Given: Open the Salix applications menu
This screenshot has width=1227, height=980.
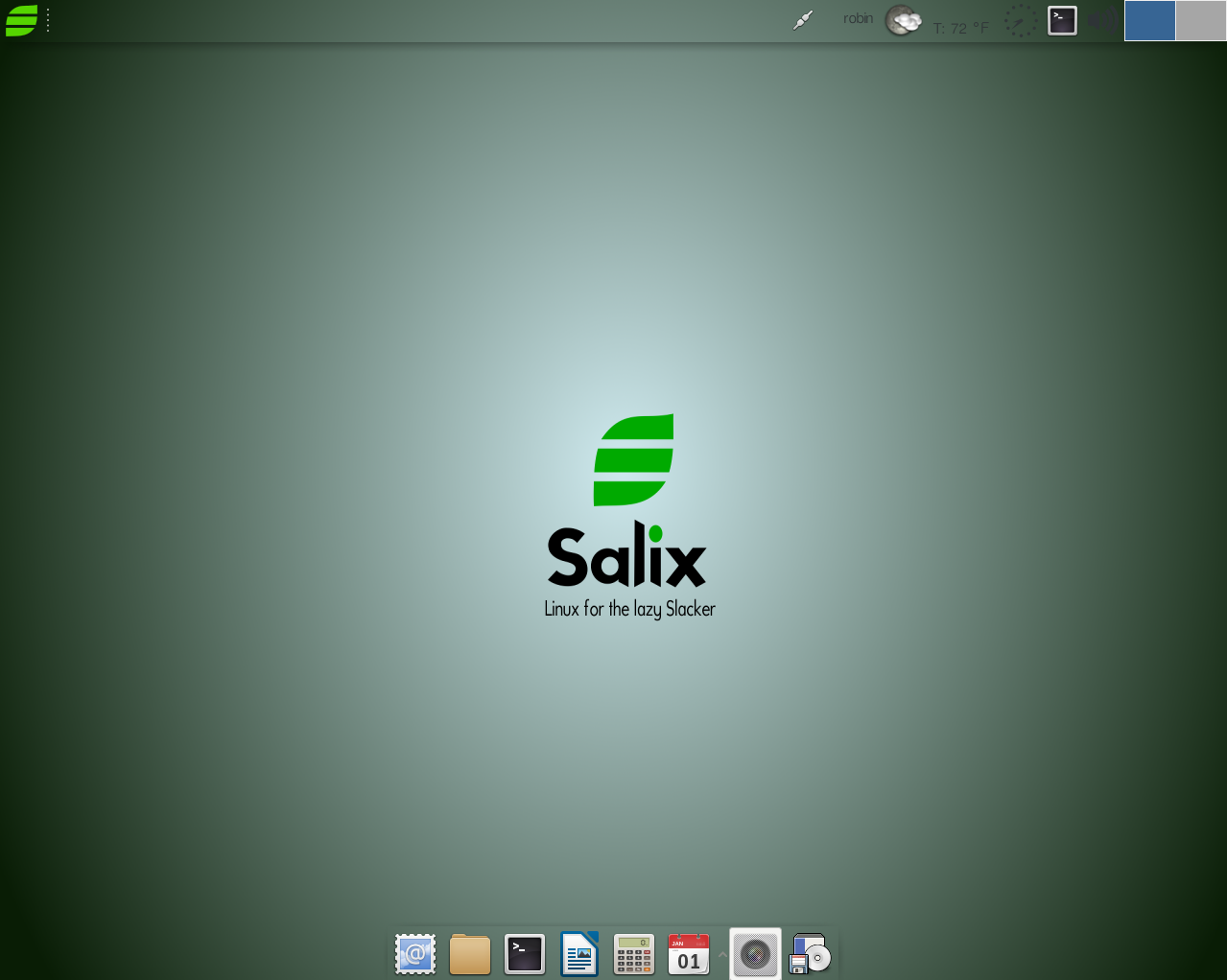Looking at the screenshot, I should click(x=21, y=20).
